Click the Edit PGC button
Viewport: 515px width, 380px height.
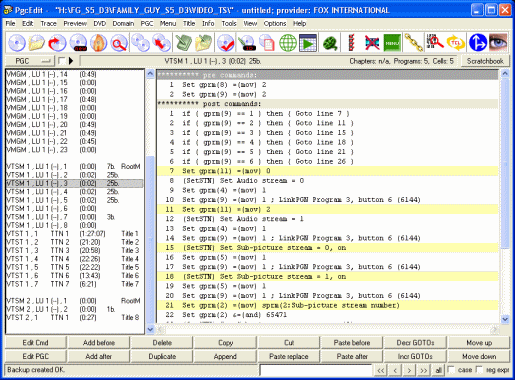point(35,356)
